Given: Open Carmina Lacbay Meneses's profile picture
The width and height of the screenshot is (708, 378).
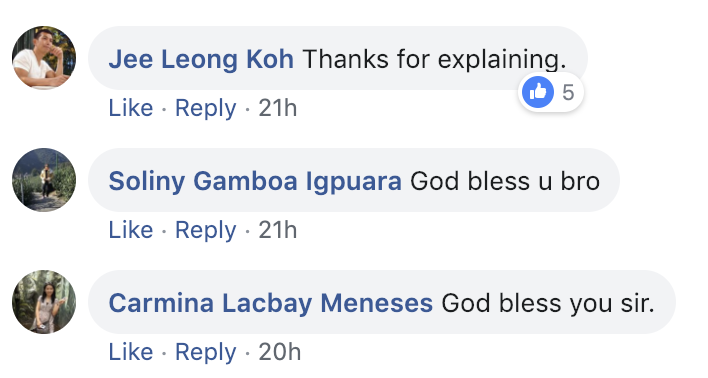Looking at the screenshot, I should click(44, 302).
